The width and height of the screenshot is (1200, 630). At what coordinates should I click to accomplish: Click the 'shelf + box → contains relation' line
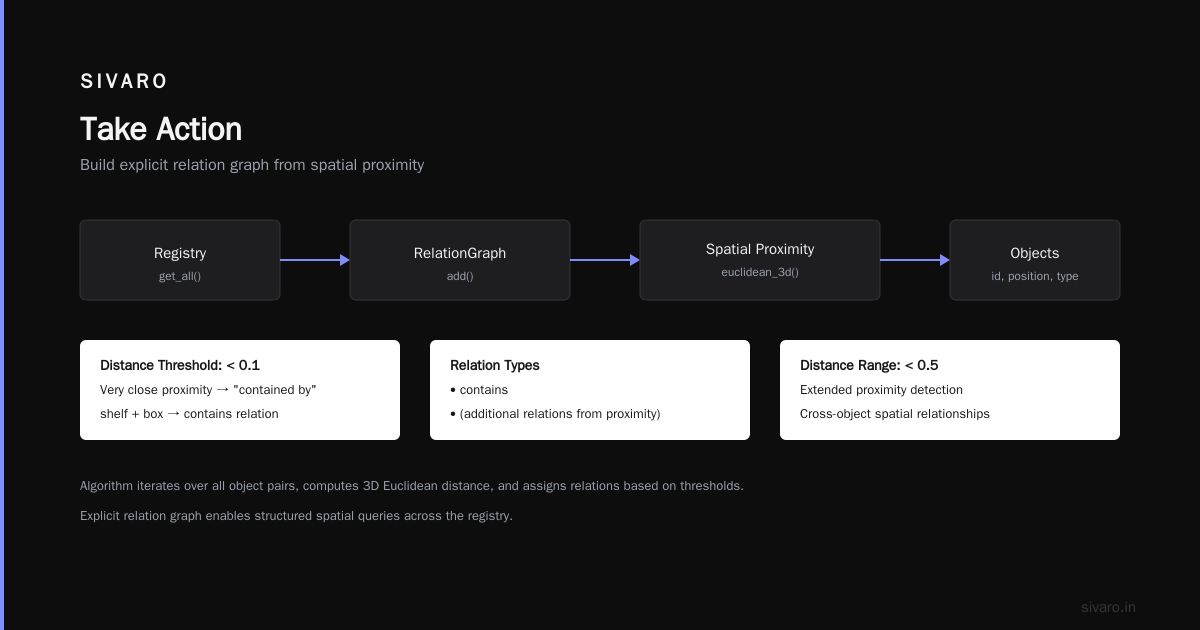coord(189,414)
